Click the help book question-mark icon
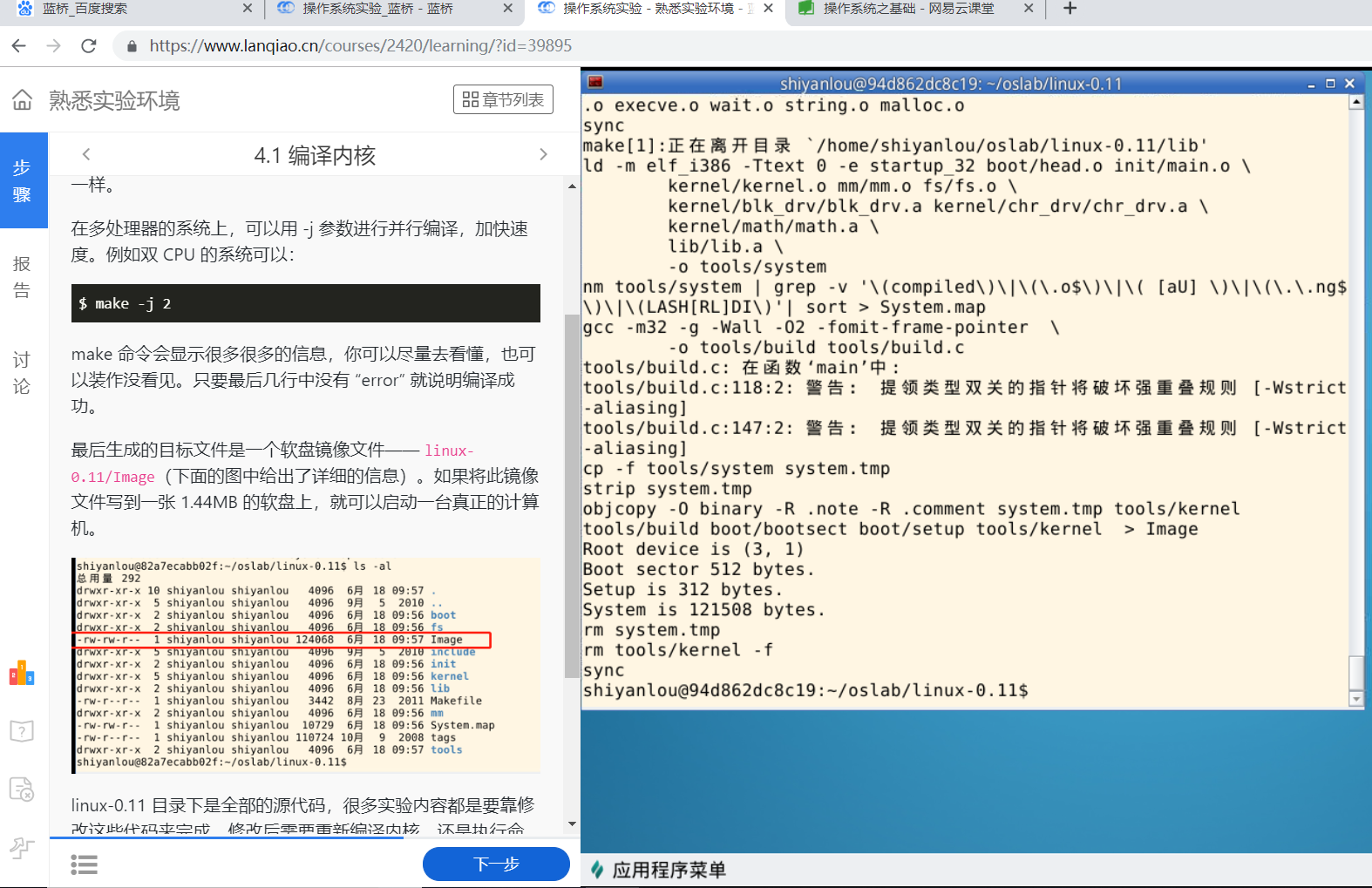The height and width of the screenshot is (888, 1372). [22, 731]
